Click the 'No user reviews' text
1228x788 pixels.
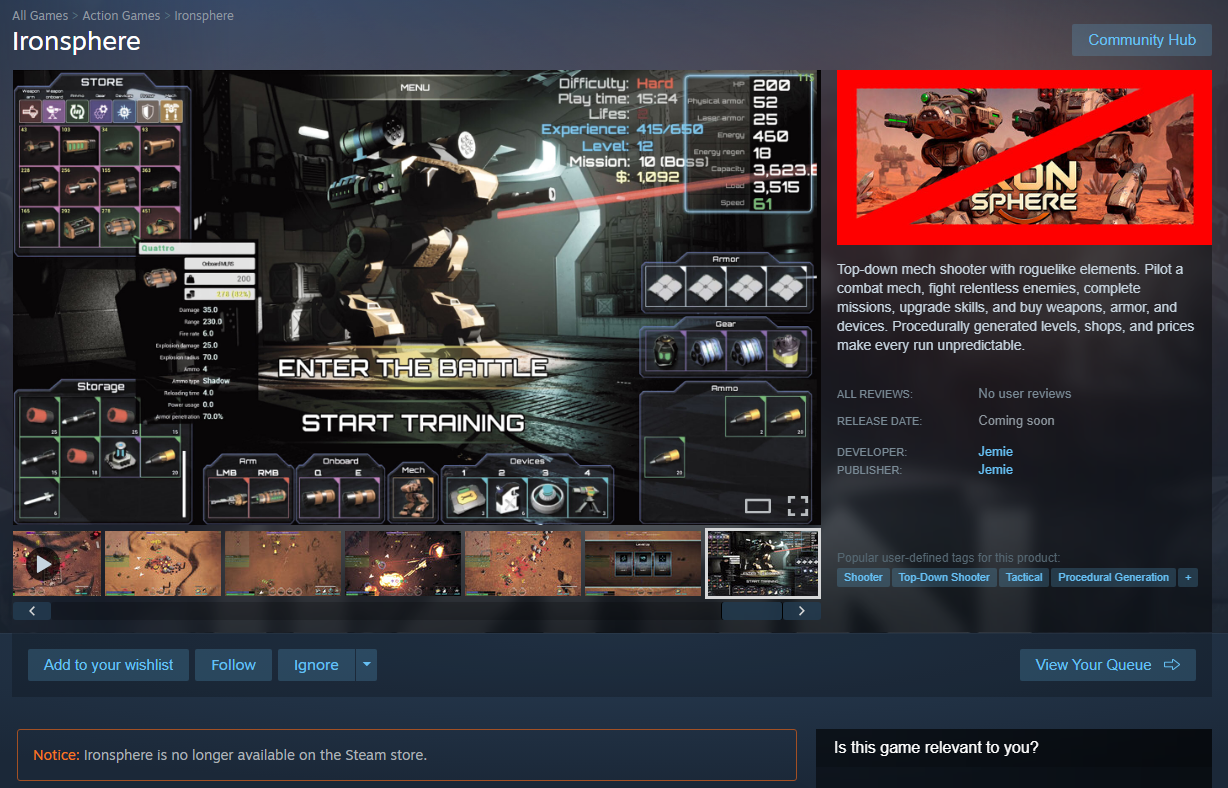(1024, 394)
